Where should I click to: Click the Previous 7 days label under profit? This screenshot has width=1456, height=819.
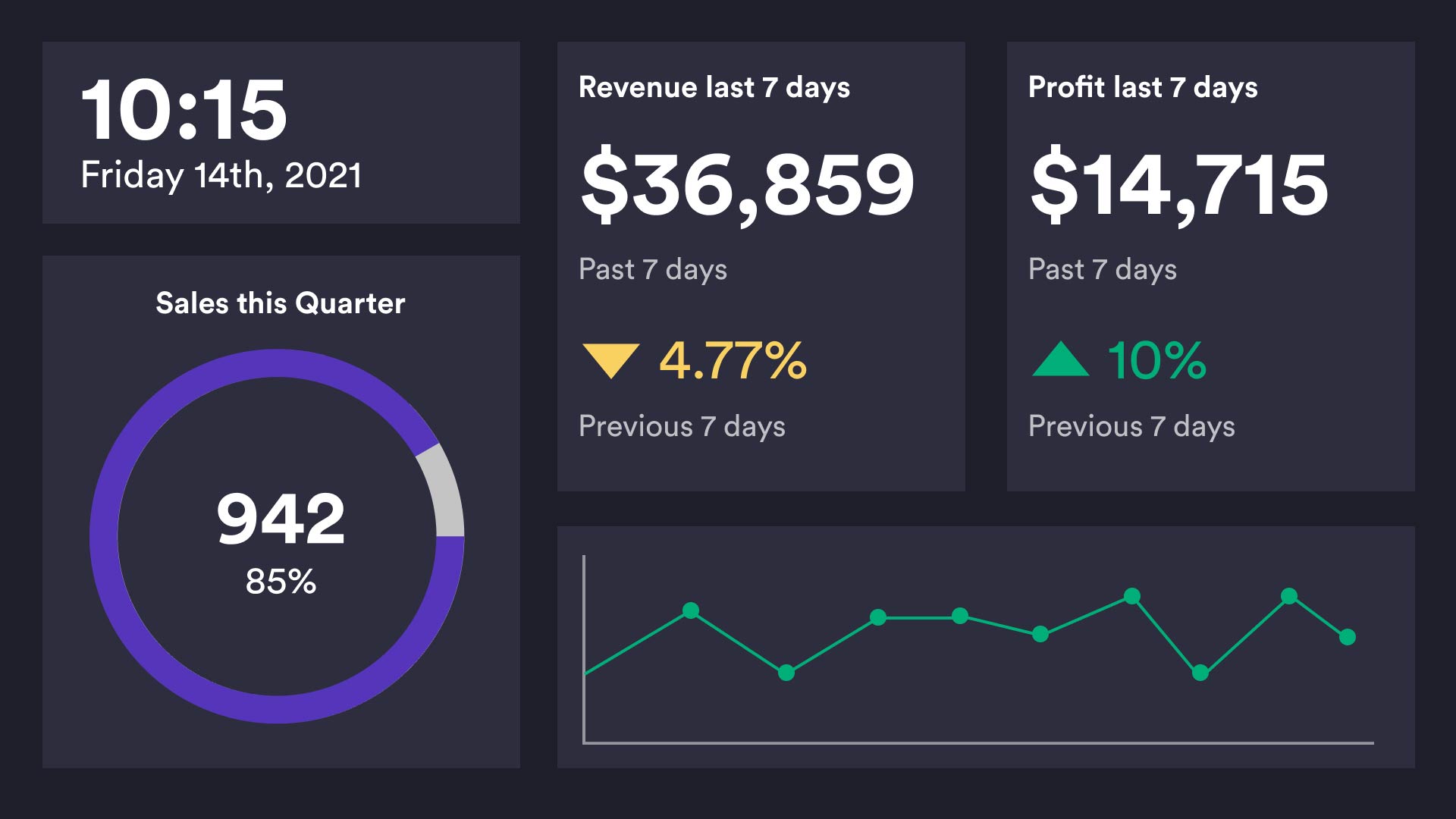click(x=1131, y=426)
